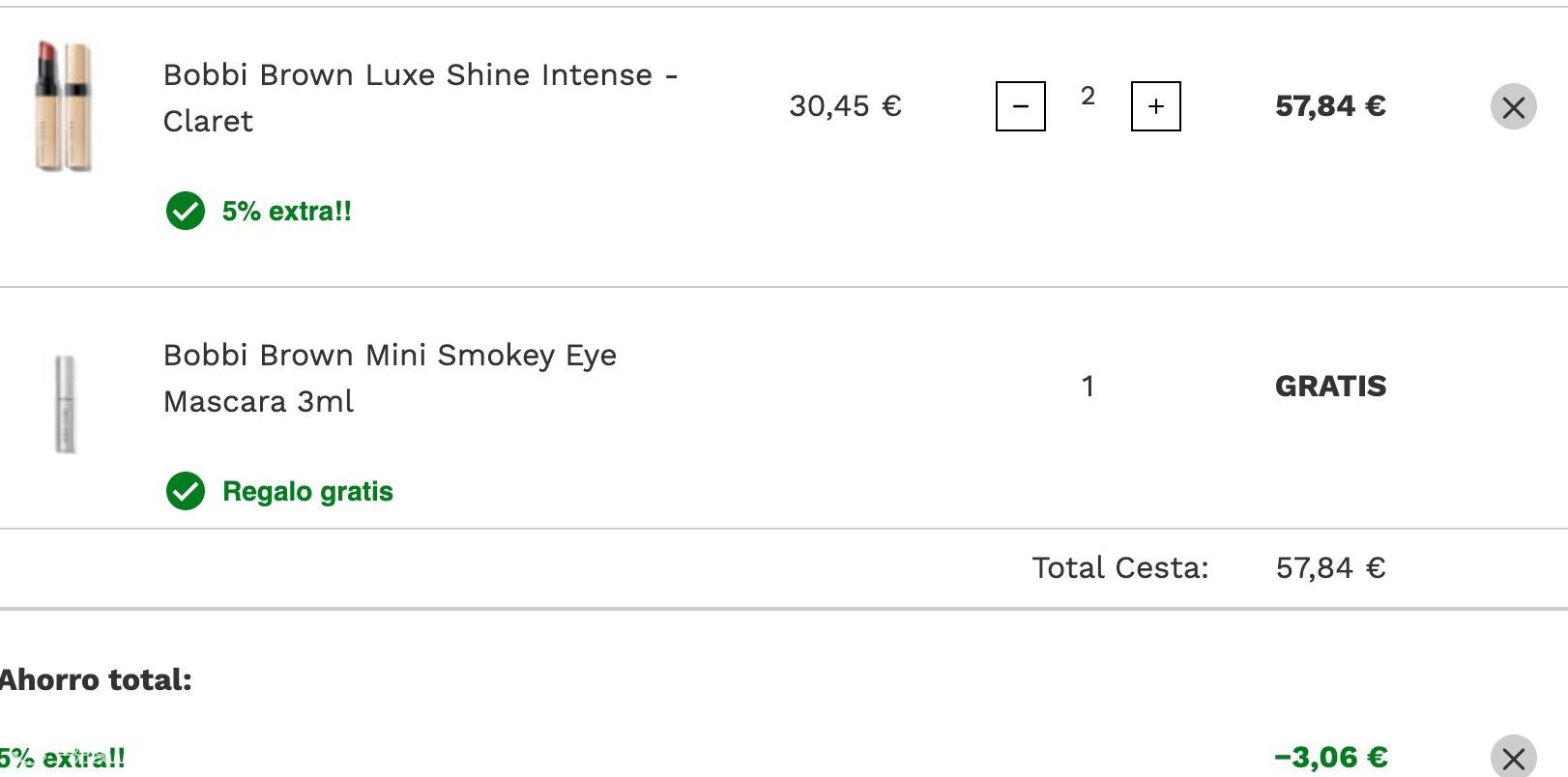Open Bobbi Brown Luxe Shine Intense Claret link
Image resolution: width=1568 pixels, height=777 pixels.
tap(420, 98)
